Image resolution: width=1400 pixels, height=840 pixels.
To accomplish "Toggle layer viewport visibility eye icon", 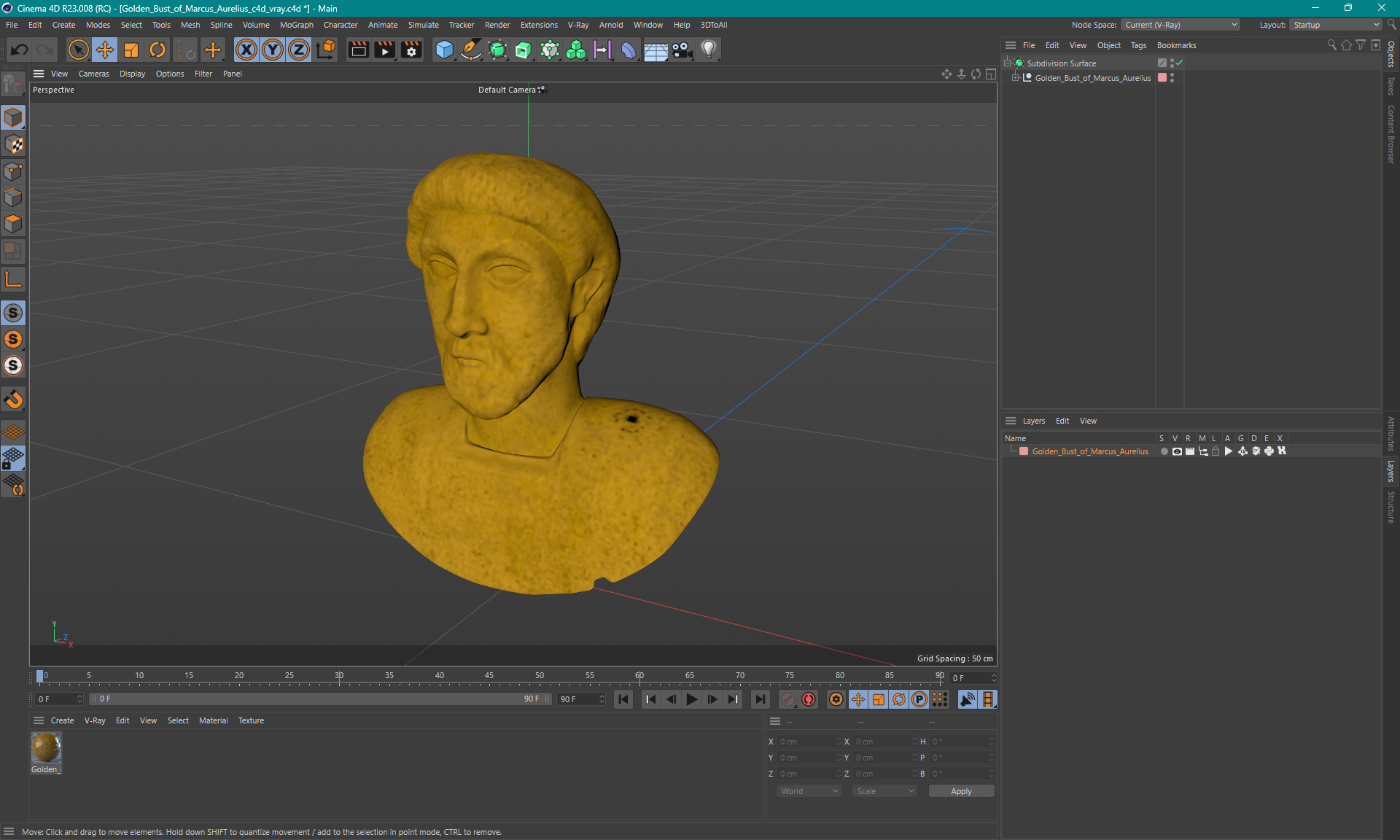I will [1177, 451].
